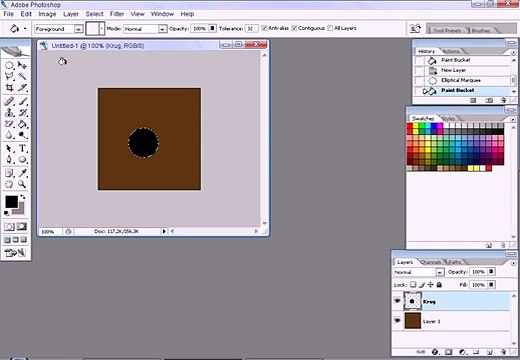Open the History panel flyout menu
The image size is (520, 360).
coord(513,52)
